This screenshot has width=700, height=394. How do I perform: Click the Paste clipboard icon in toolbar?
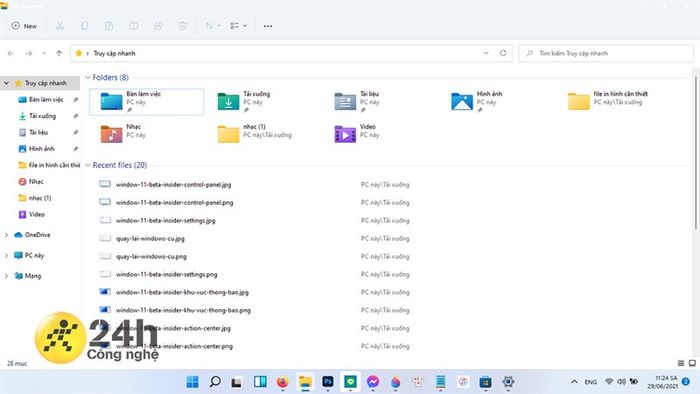click(109, 26)
